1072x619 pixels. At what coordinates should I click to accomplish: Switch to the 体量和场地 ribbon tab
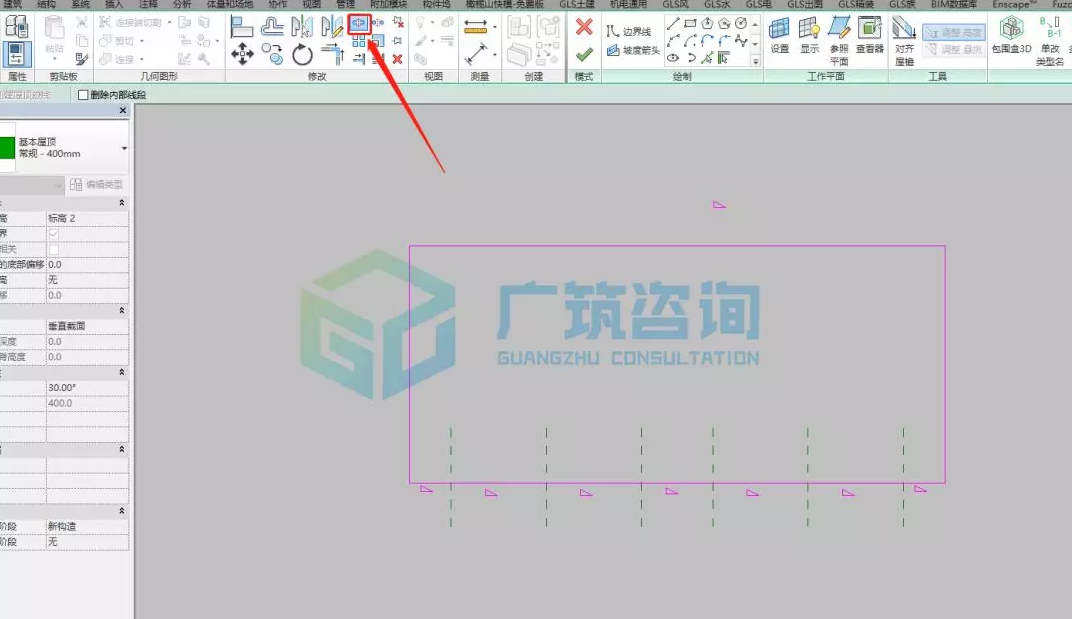coord(229,4)
